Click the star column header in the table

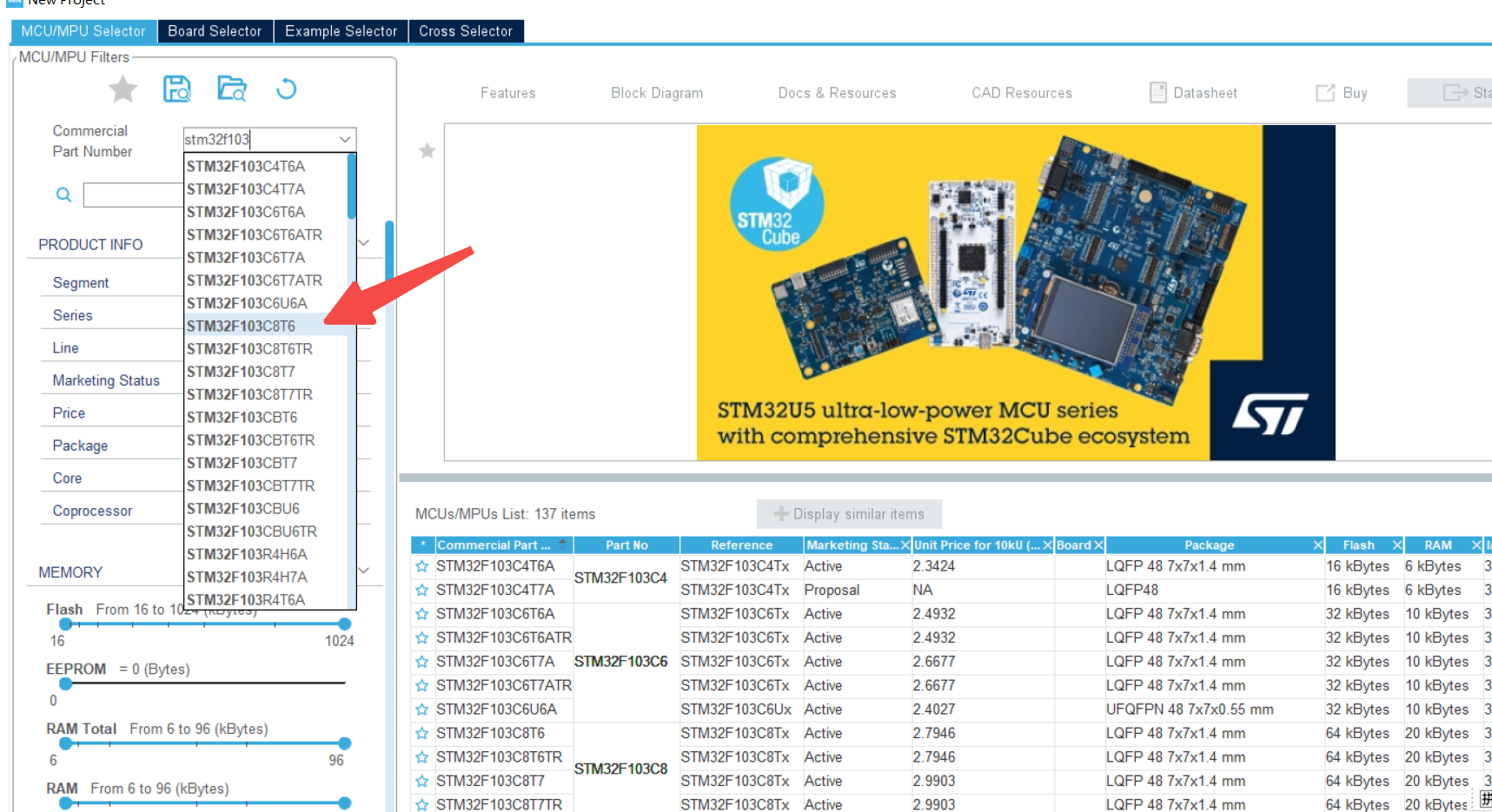pyautogui.click(x=423, y=545)
